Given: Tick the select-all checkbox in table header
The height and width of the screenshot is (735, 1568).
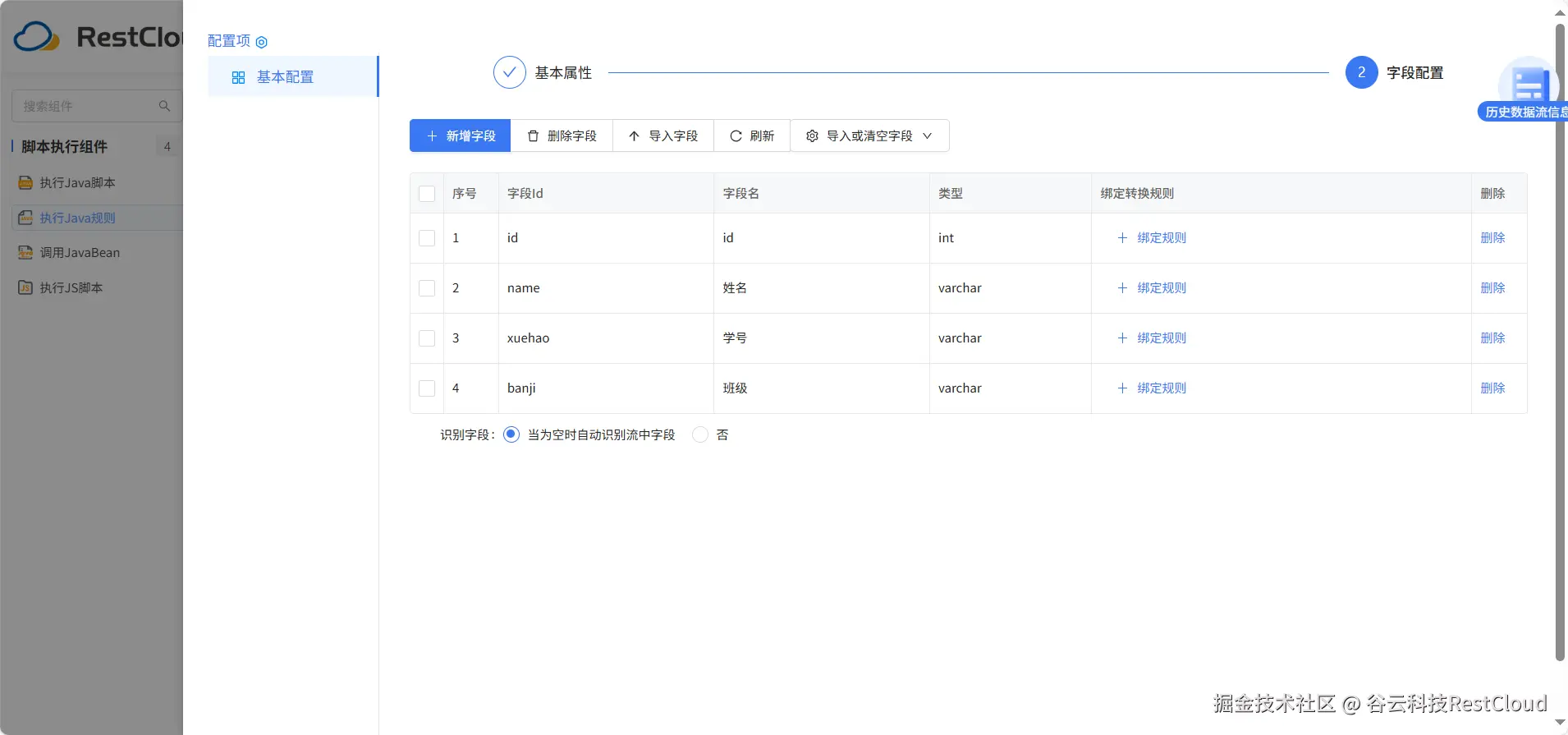Looking at the screenshot, I should pyautogui.click(x=427, y=194).
